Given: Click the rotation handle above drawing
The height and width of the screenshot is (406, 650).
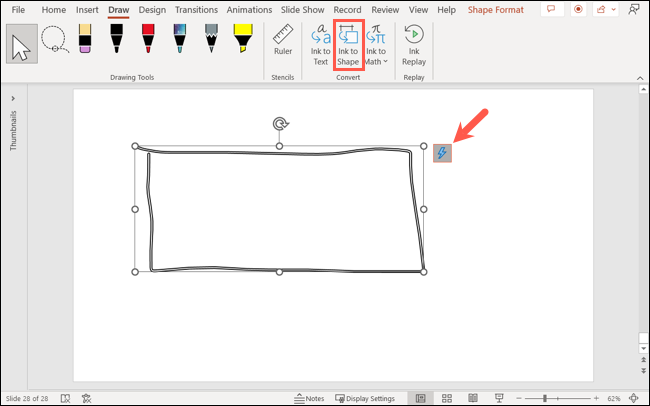Looking at the screenshot, I should [281, 124].
